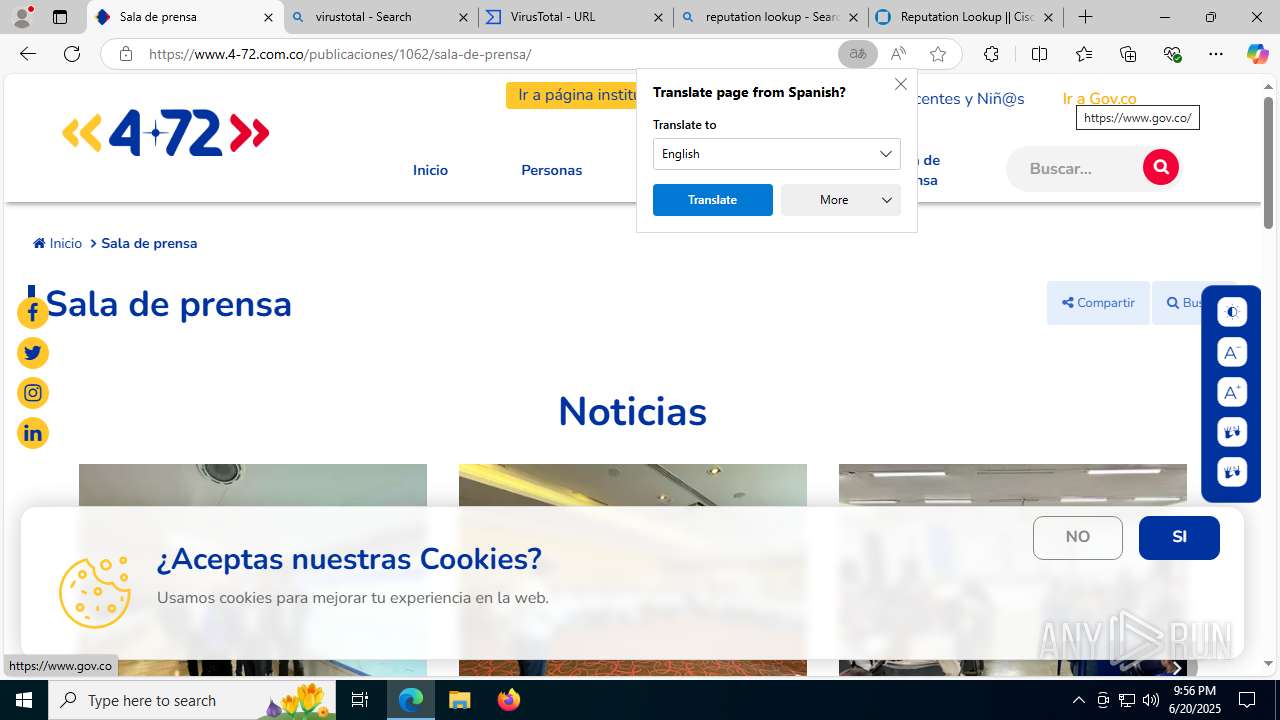Click the Compartir share button

pos(1098,303)
